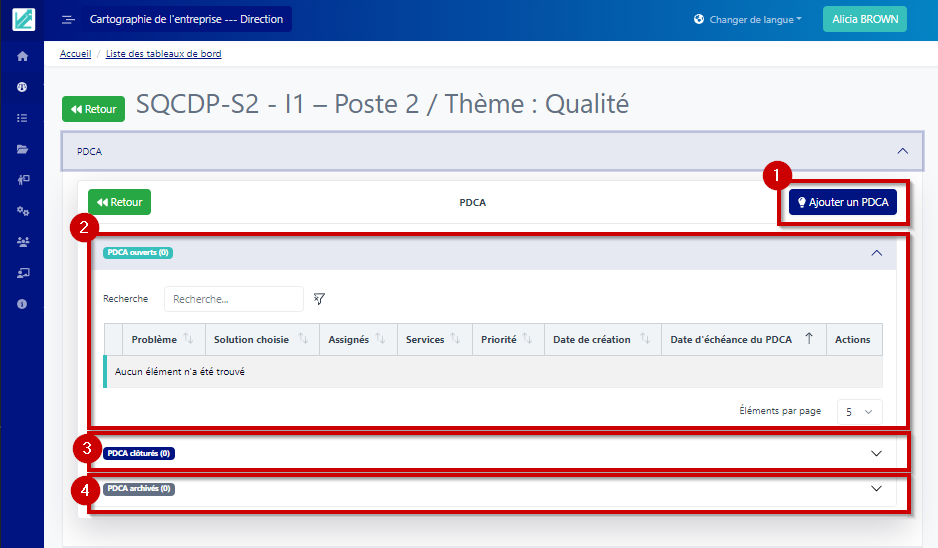Screen dimensions: 938x548
Task: Click the home icon in the sidebar
Action: point(22,56)
